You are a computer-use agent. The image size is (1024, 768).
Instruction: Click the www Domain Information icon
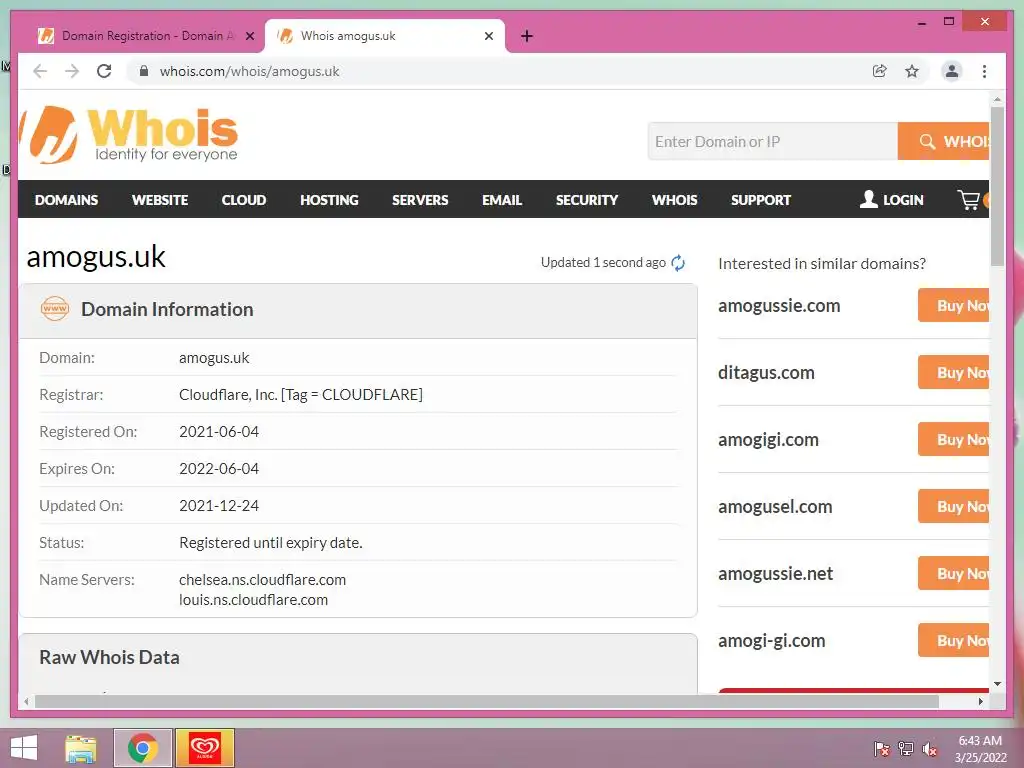(55, 308)
